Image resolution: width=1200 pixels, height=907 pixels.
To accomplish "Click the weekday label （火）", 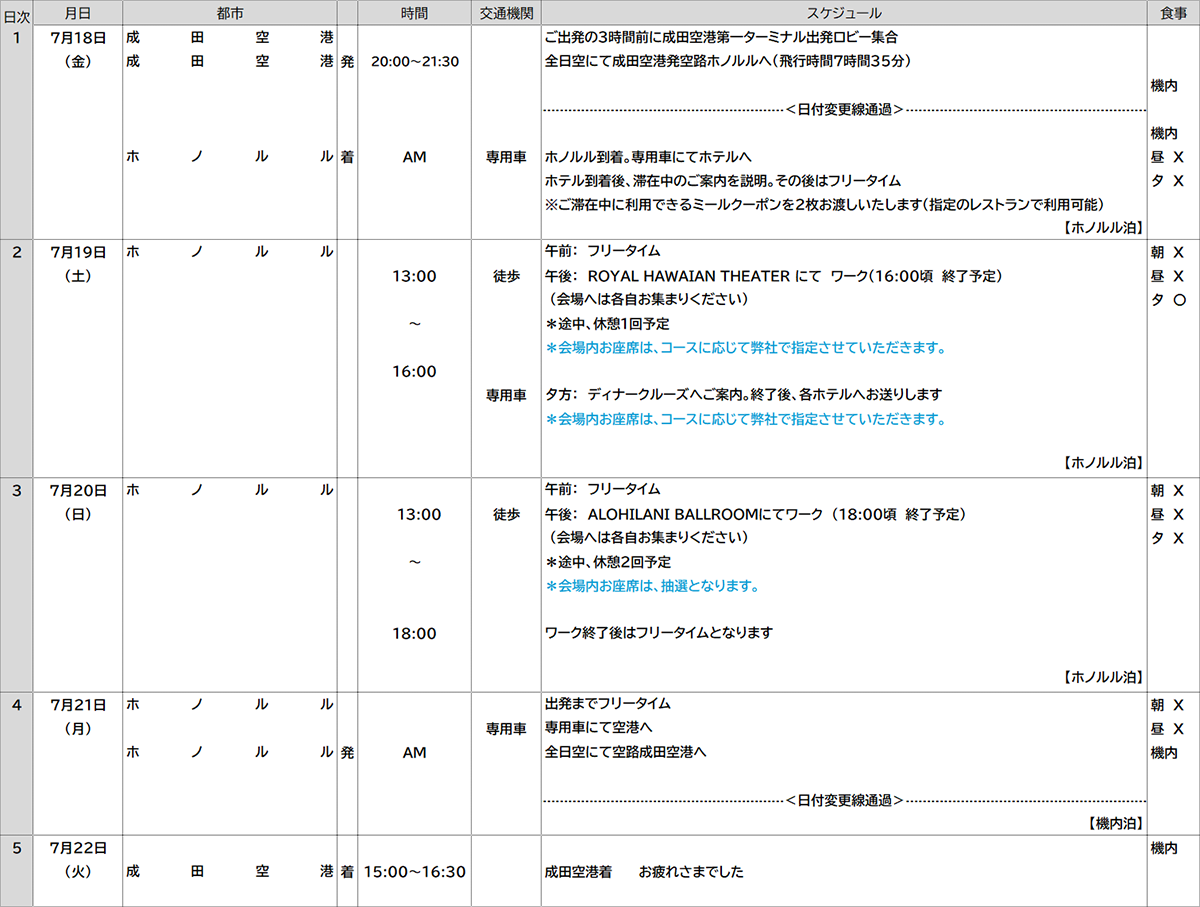I will [78, 871].
